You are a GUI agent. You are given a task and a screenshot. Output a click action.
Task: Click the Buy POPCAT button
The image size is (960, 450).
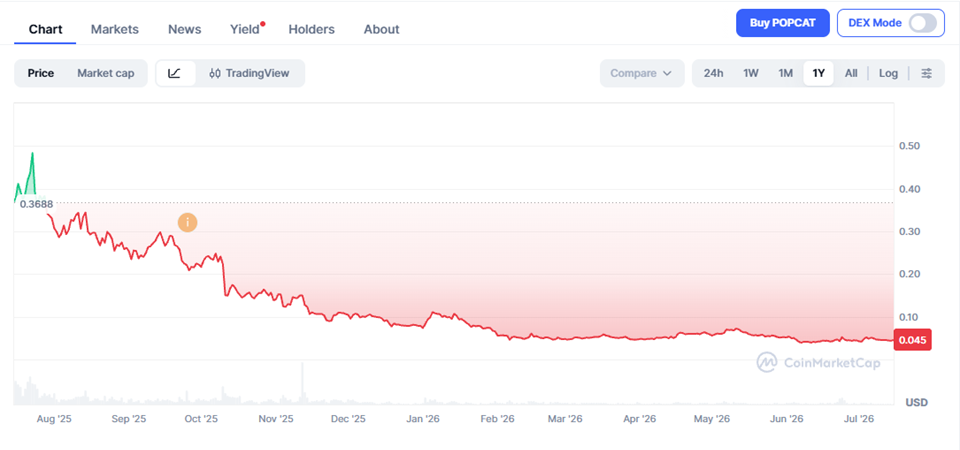coord(782,23)
